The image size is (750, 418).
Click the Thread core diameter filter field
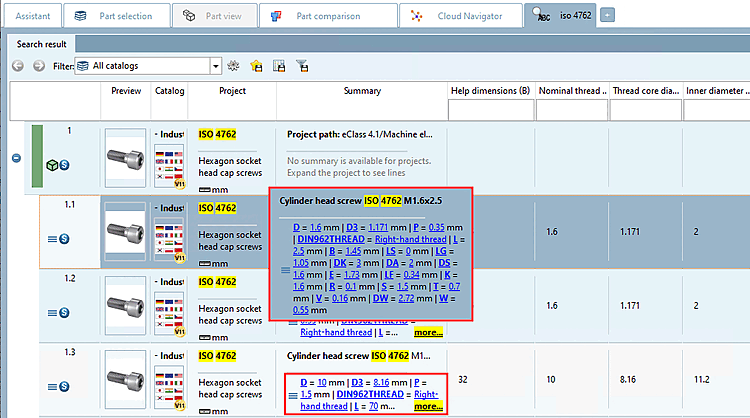pyautogui.click(x=646, y=110)
